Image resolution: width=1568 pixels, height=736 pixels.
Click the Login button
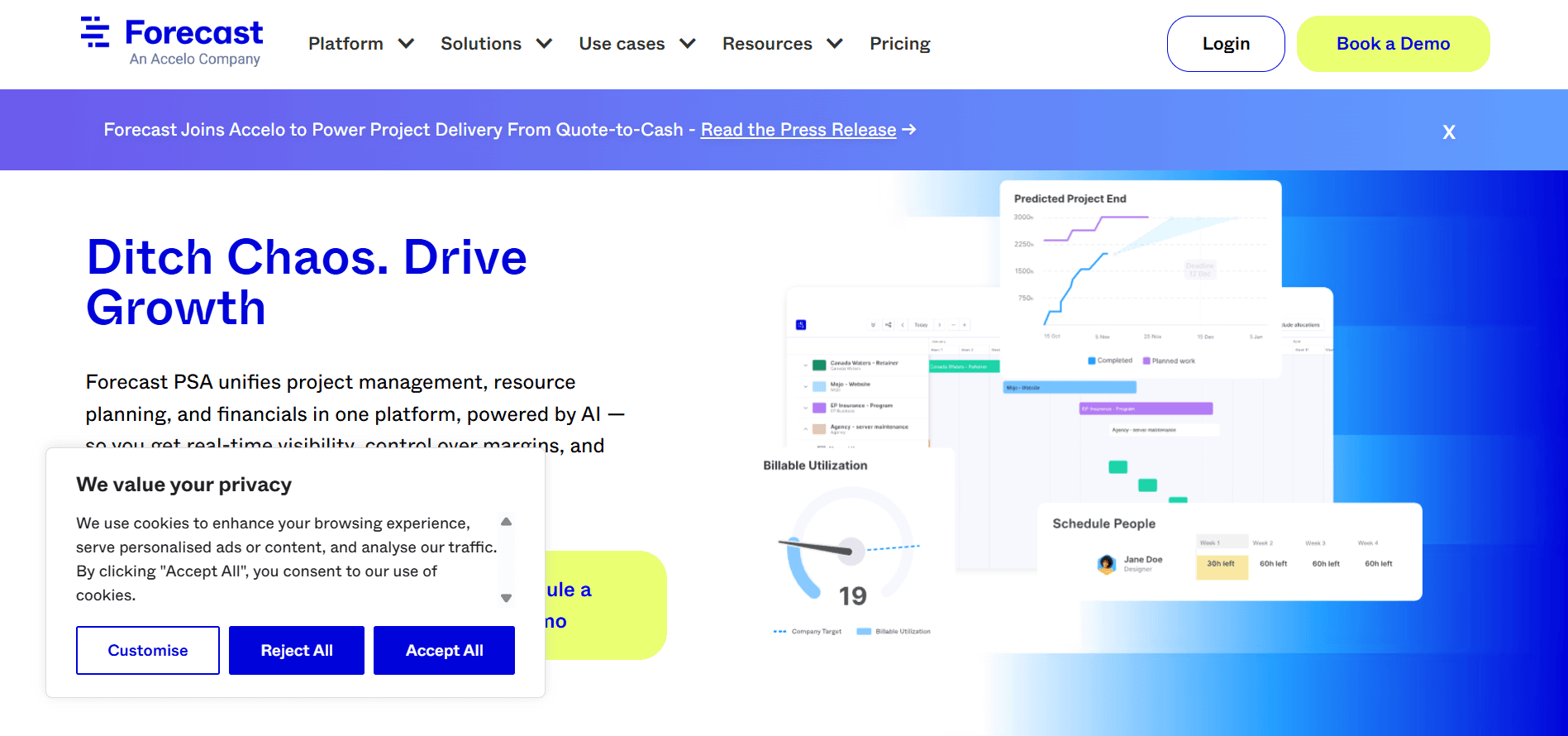(1226, 44)
